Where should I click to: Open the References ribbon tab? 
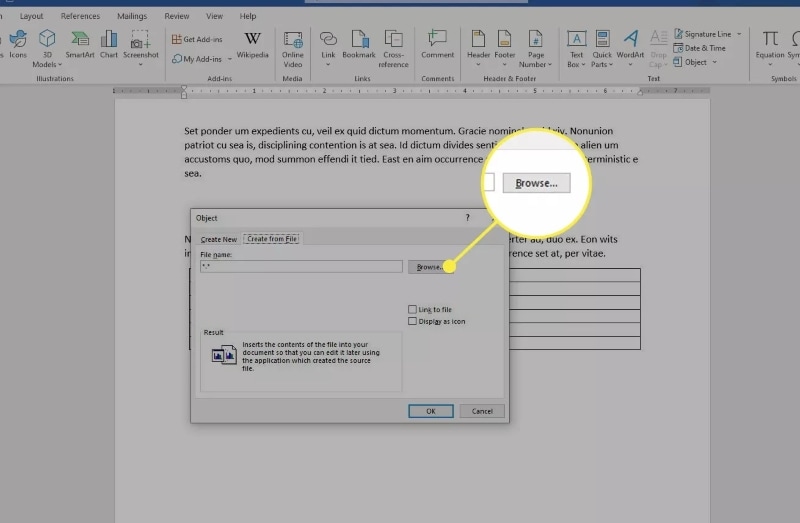80,16
